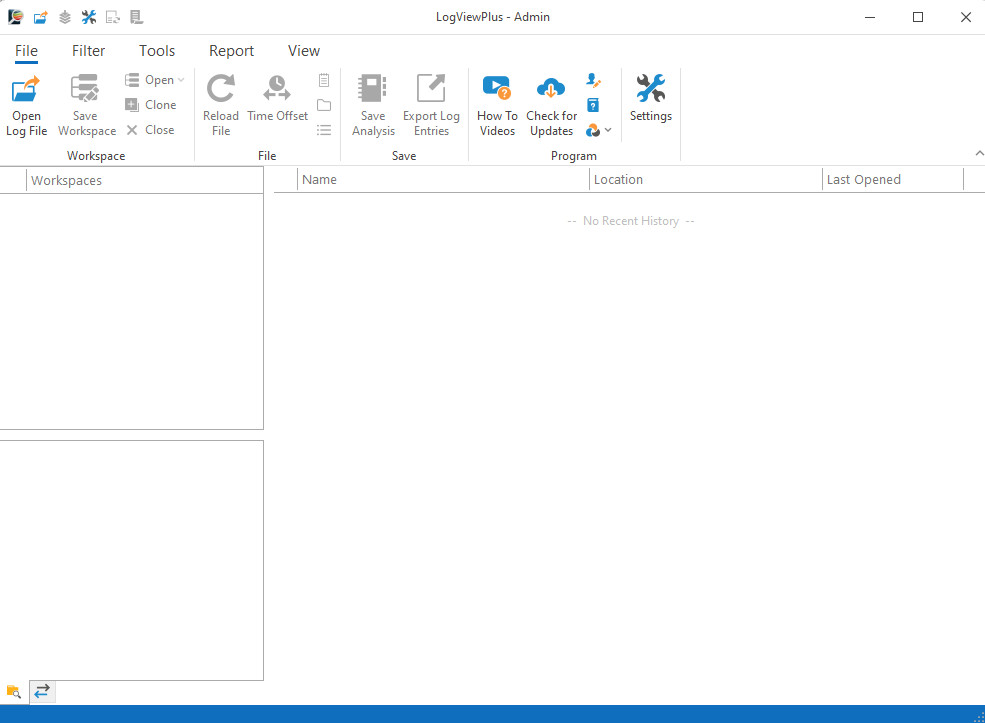985x723 pixels.
Task: Click the LogViewPlus app logo in title bar
Action: tap(16, 17)
